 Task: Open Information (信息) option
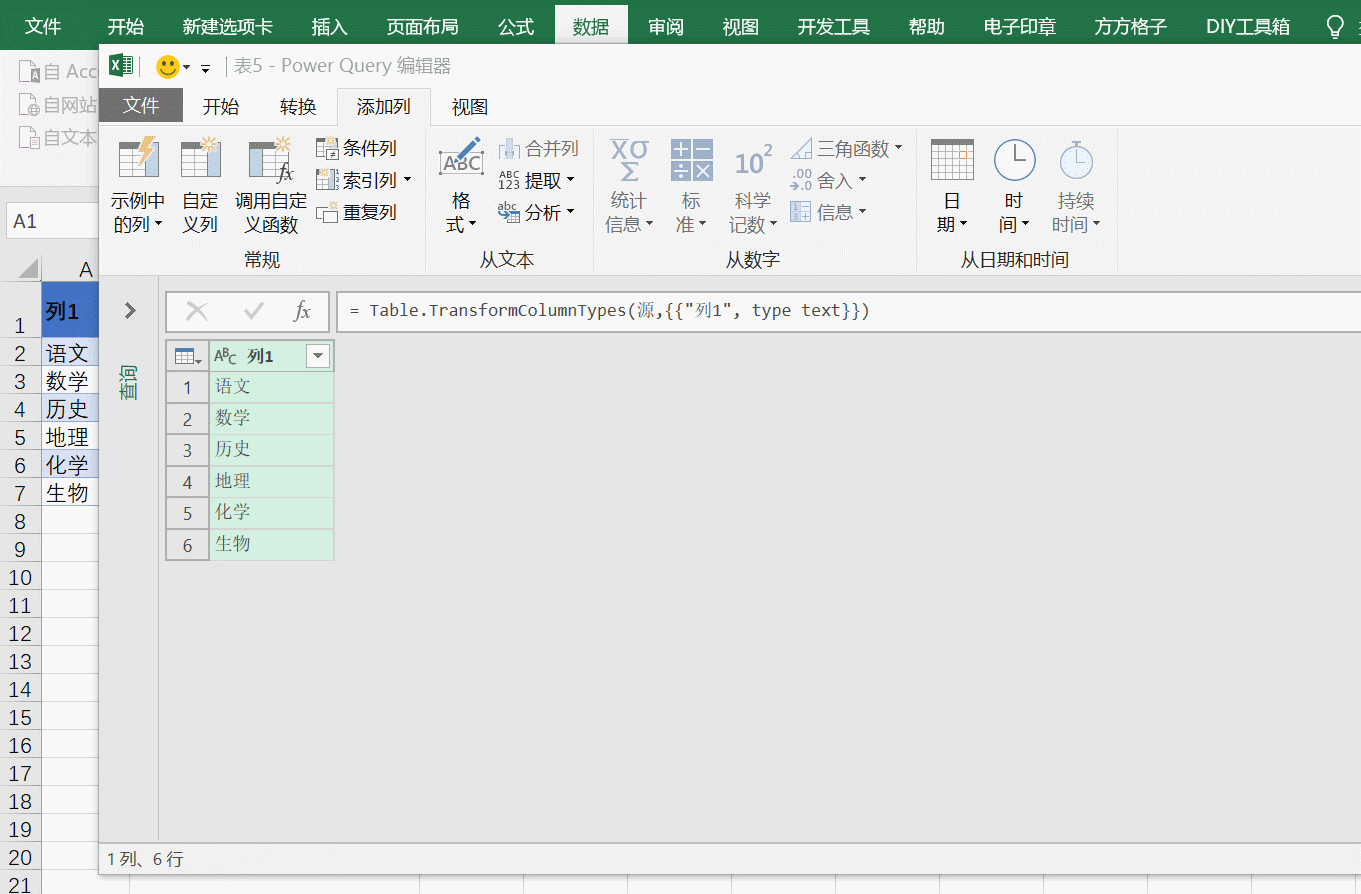point(828,212)
